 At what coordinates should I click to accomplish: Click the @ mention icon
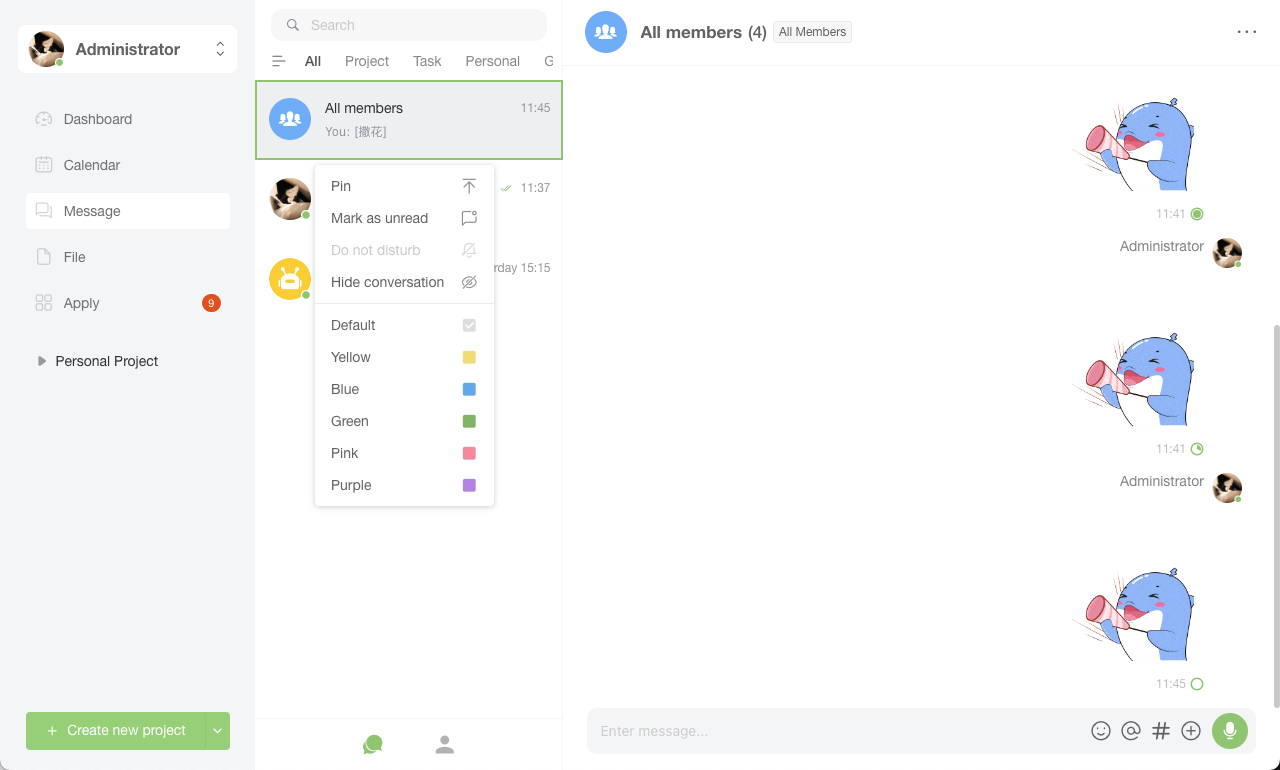1131,731
